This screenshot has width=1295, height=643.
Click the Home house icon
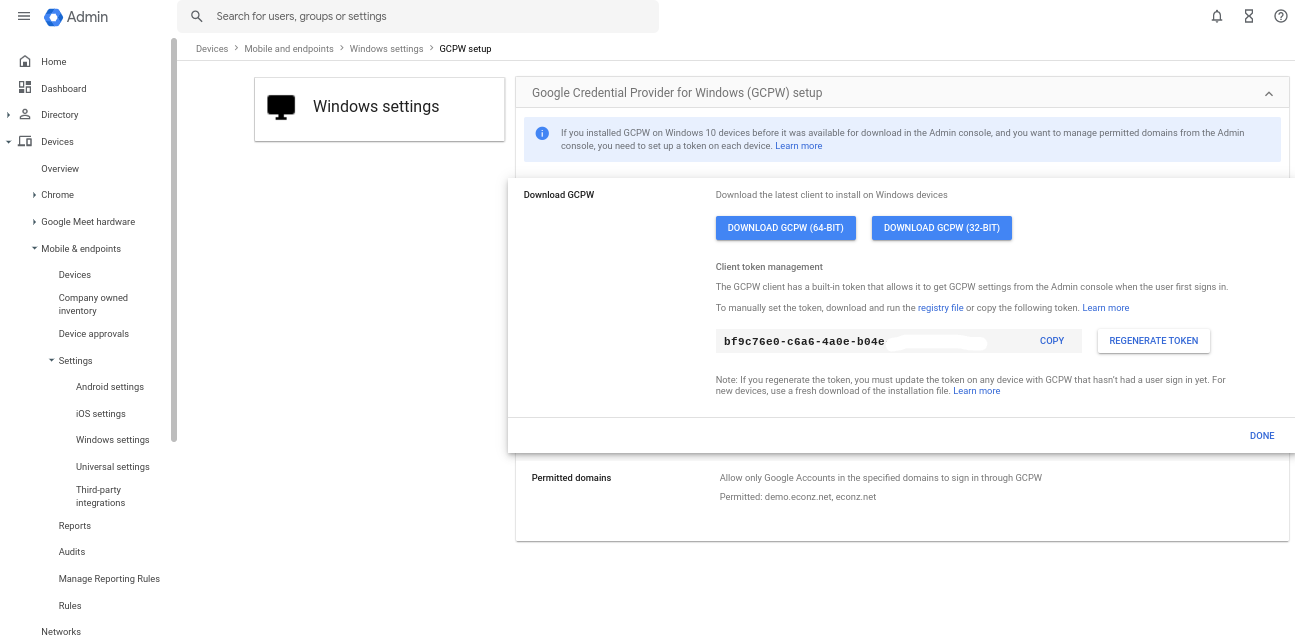25,62
